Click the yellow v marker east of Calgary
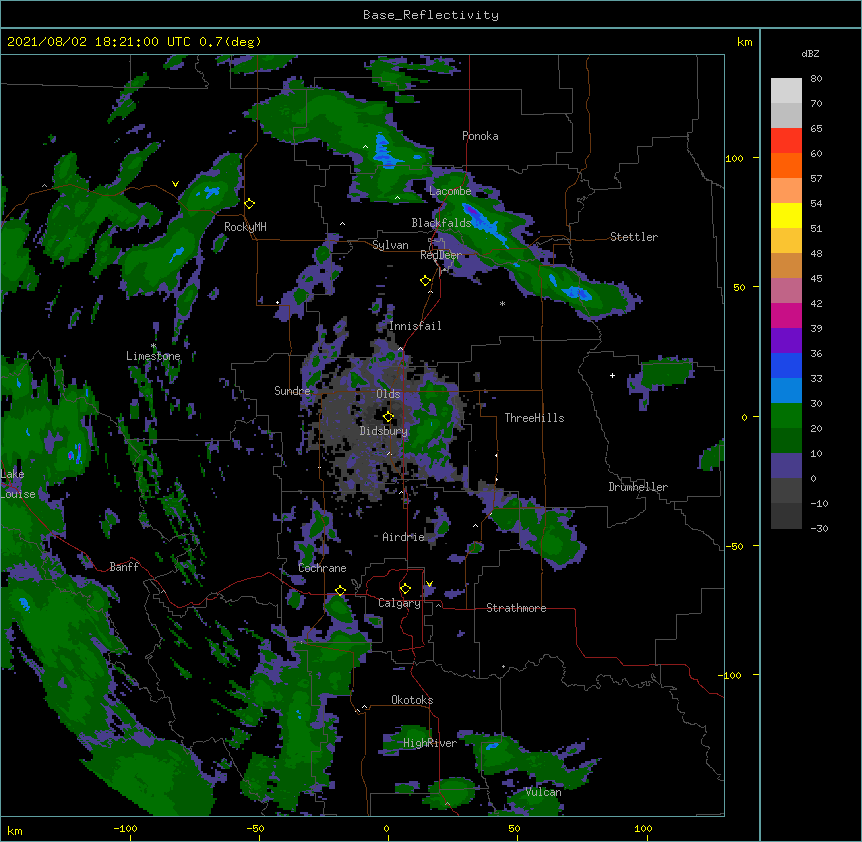The height and width of the screenshot is (842, 862). coord(429,584)
